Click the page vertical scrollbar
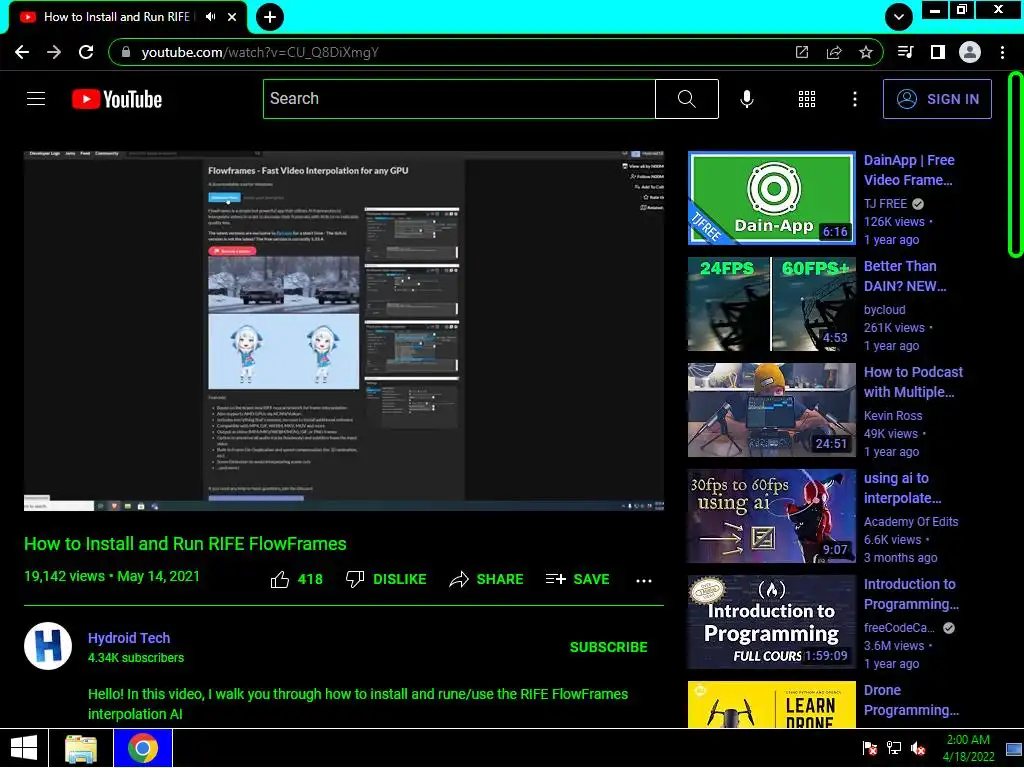The image size is (1024, 768). click(1016, 165)
